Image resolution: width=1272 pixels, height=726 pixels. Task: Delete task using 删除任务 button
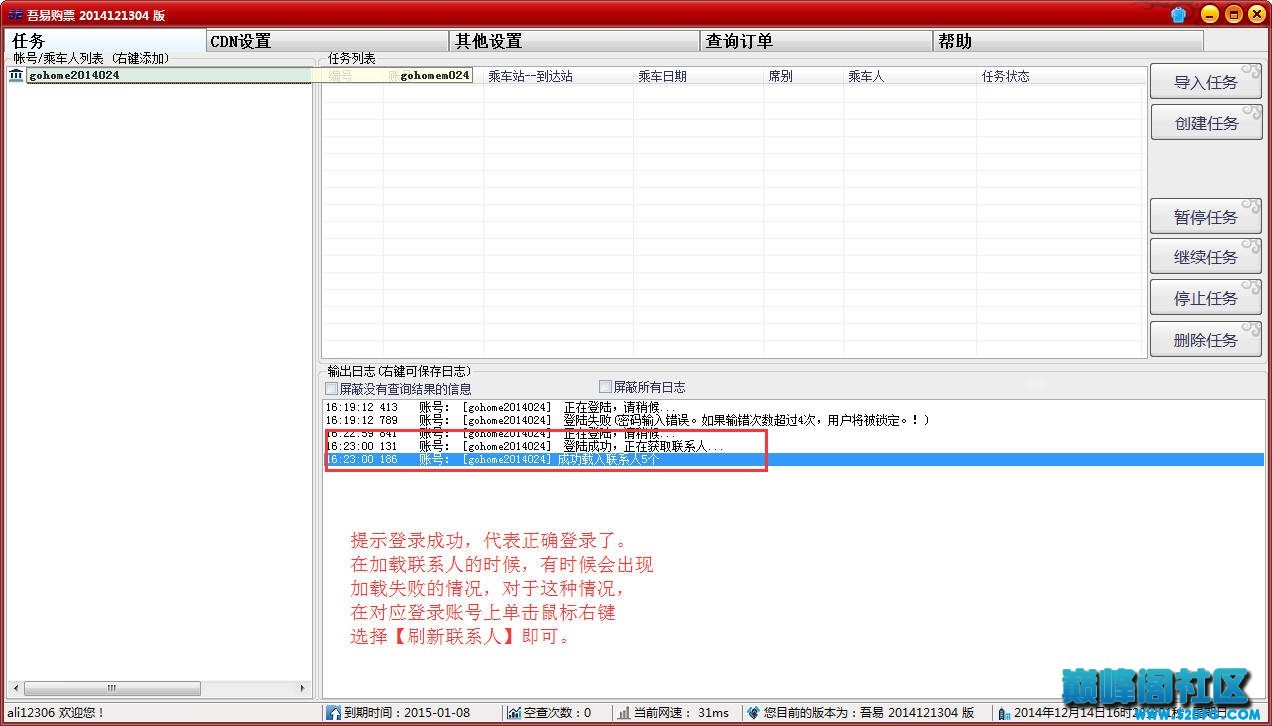coord(1206,340)
